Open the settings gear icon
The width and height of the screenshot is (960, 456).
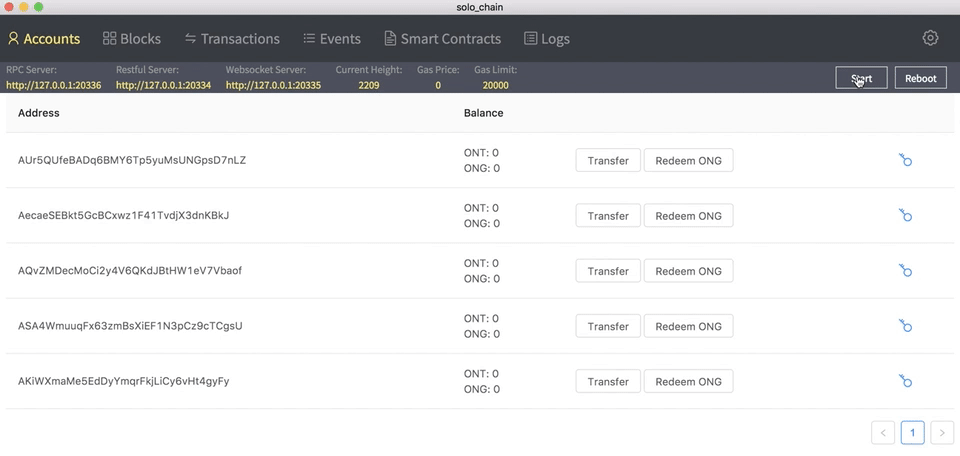(930, 38)
